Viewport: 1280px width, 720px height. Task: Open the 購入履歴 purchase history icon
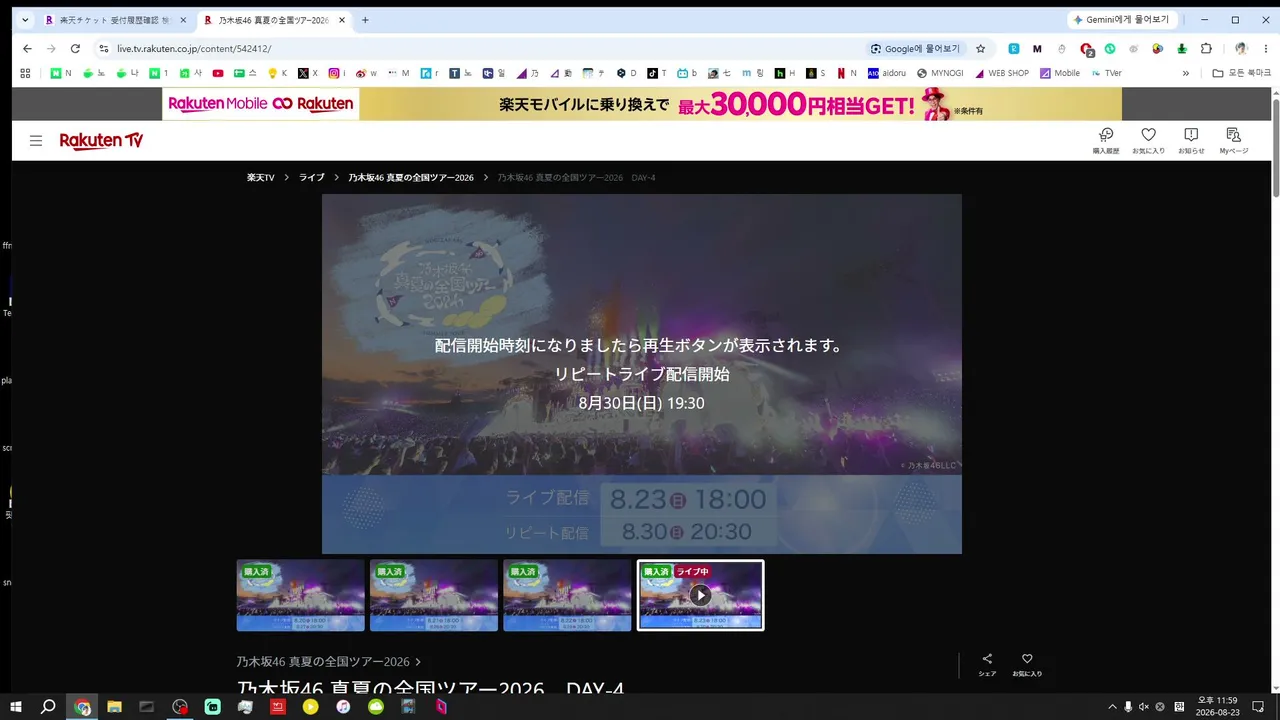1106,140
